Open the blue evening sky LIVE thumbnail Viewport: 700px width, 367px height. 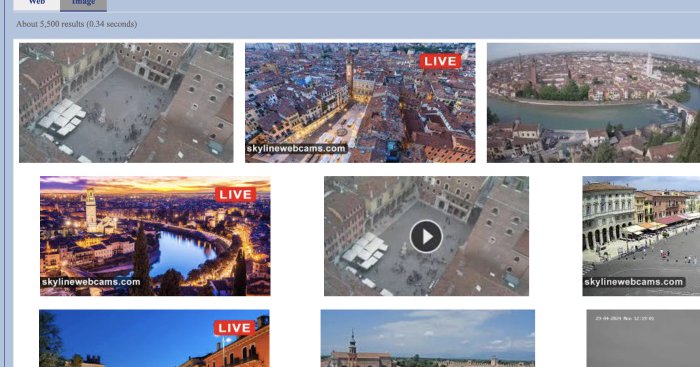(x=154, y=338)
